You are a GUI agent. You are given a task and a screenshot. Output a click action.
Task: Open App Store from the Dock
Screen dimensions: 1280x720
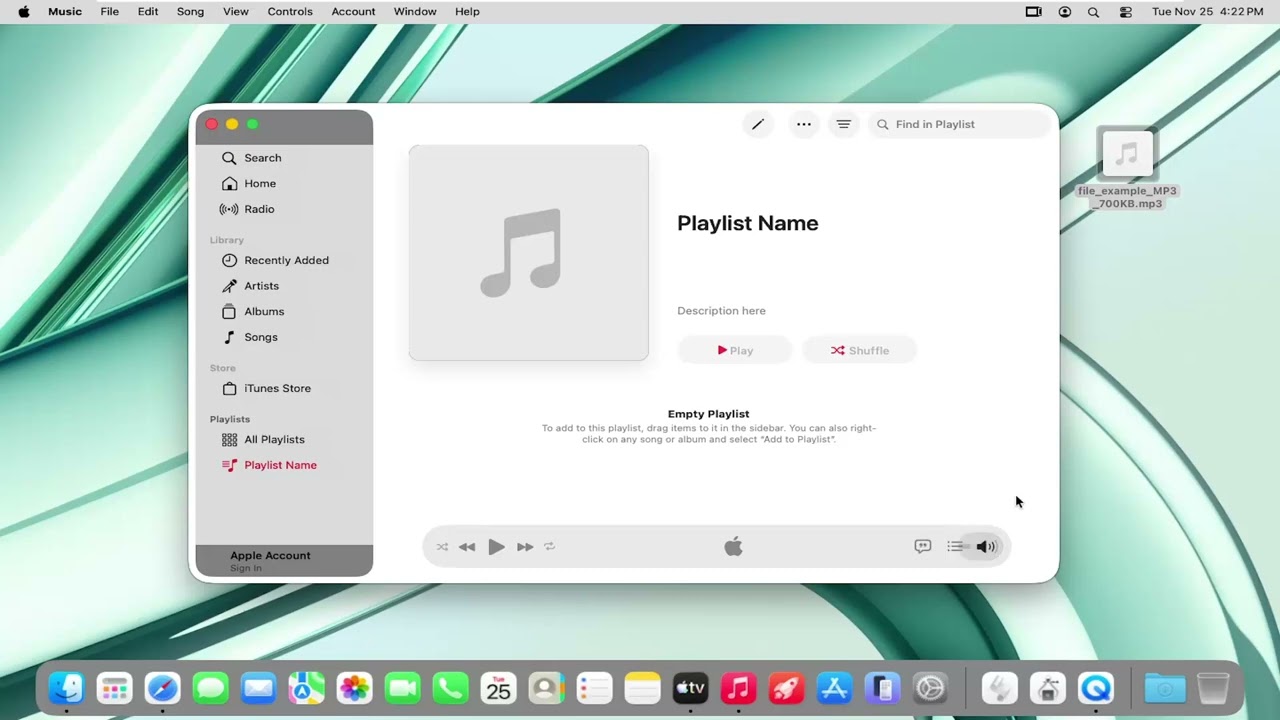(834, 688)
